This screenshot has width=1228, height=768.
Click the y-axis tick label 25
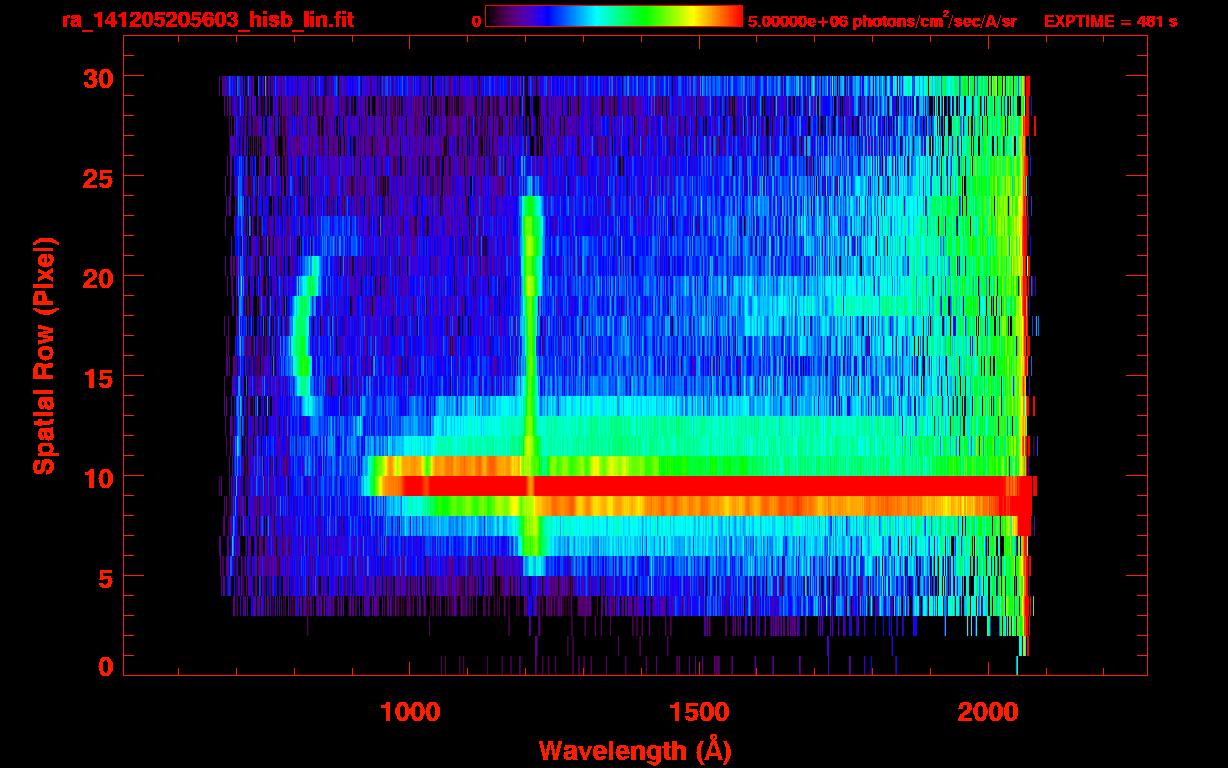(x=99, y=177)
